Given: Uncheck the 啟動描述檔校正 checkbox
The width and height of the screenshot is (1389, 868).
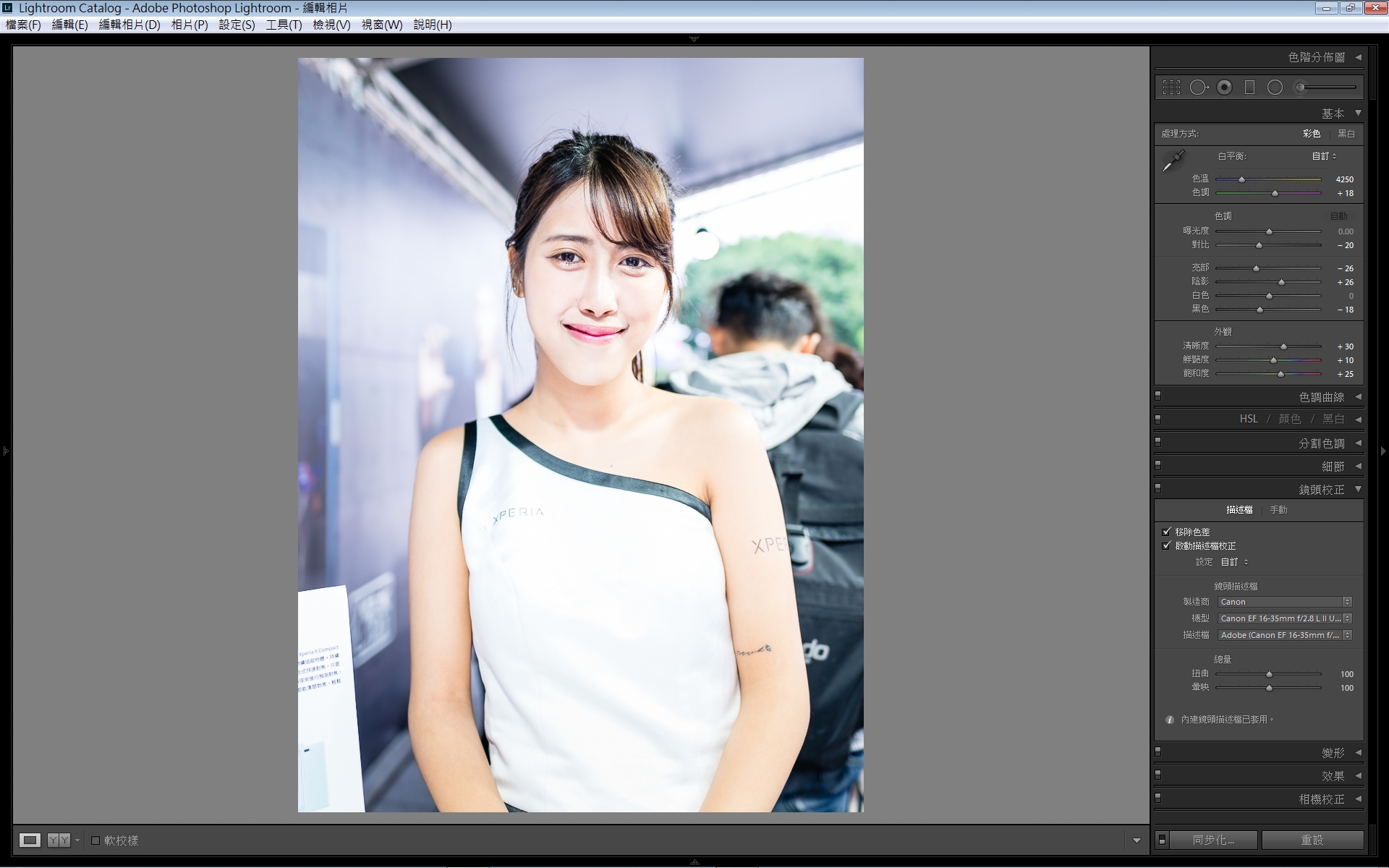Looking at the screenshot, I should 1166,546.
